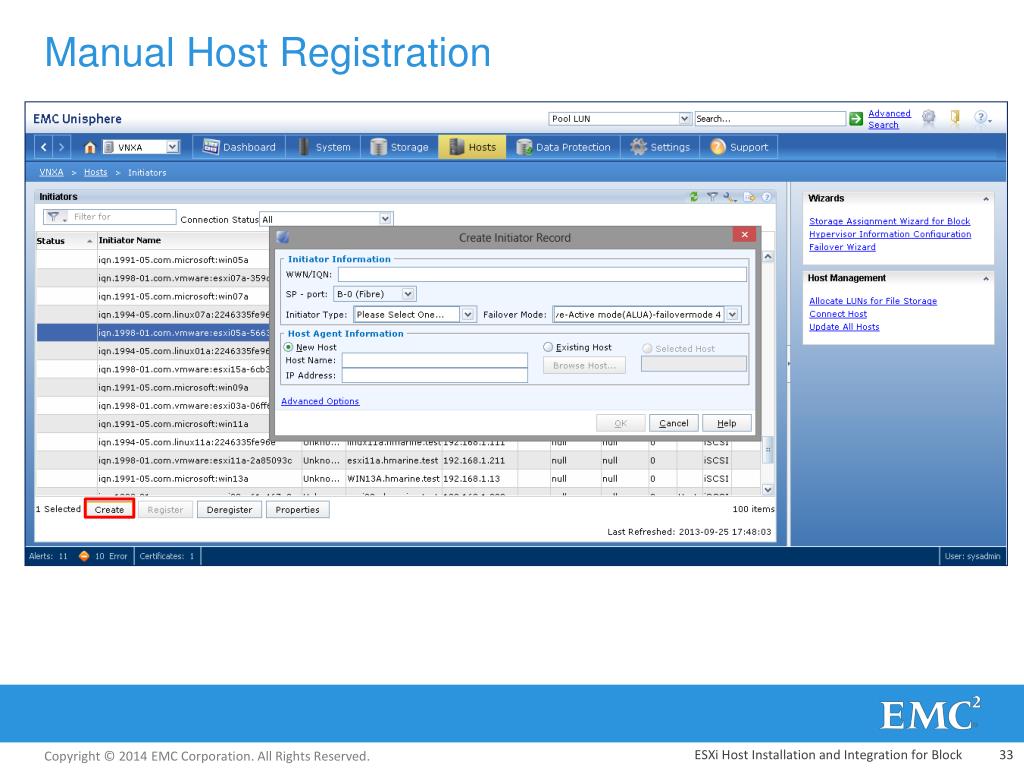
Task: Click the Deregister button
Action: (229, 509)
